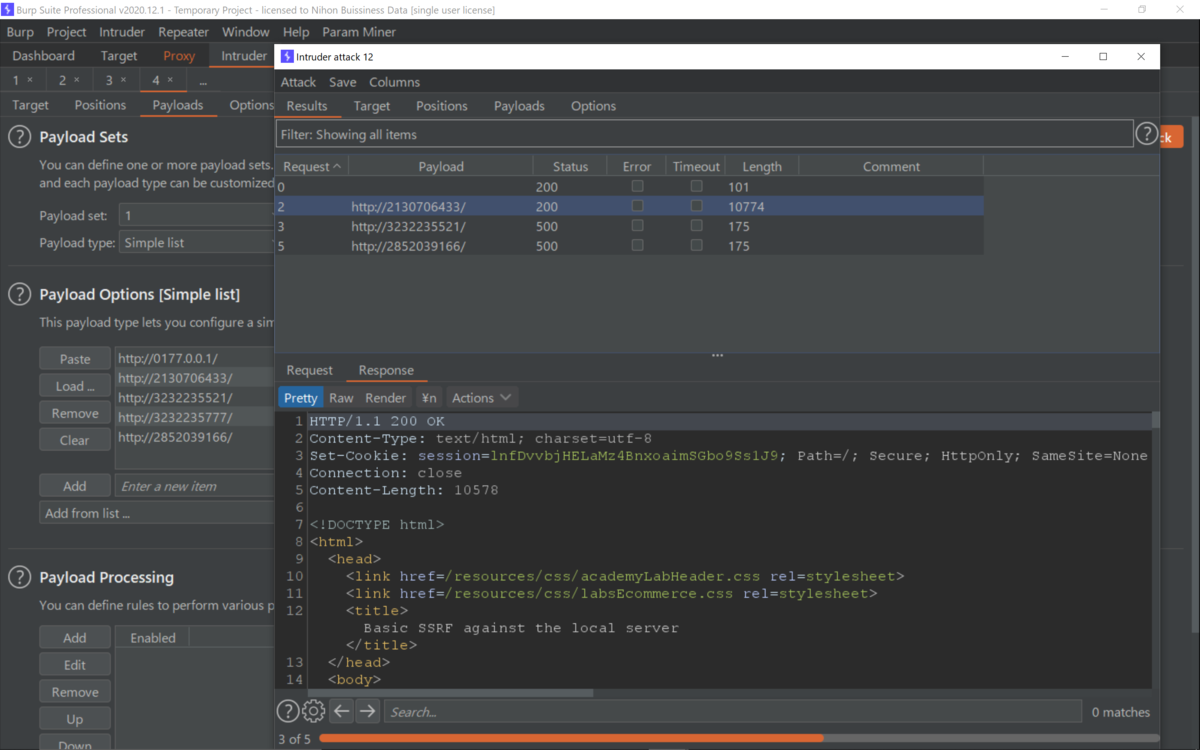This screenshot has height=750, width=1200.
Task: Toggle Error checkbox for payload 2130706433
Action: point(637,206)
